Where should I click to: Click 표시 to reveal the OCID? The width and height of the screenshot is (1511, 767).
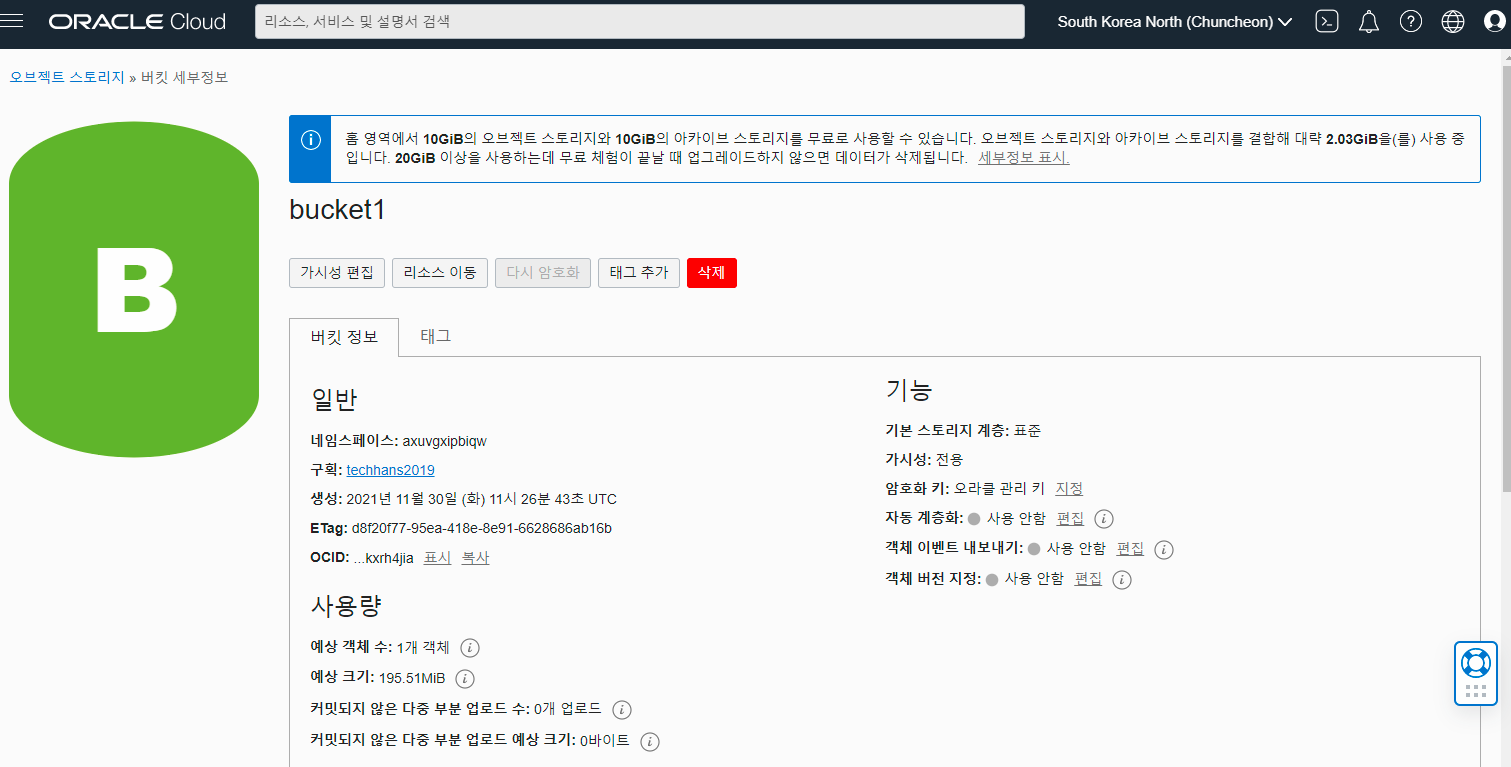click(438, 558)
